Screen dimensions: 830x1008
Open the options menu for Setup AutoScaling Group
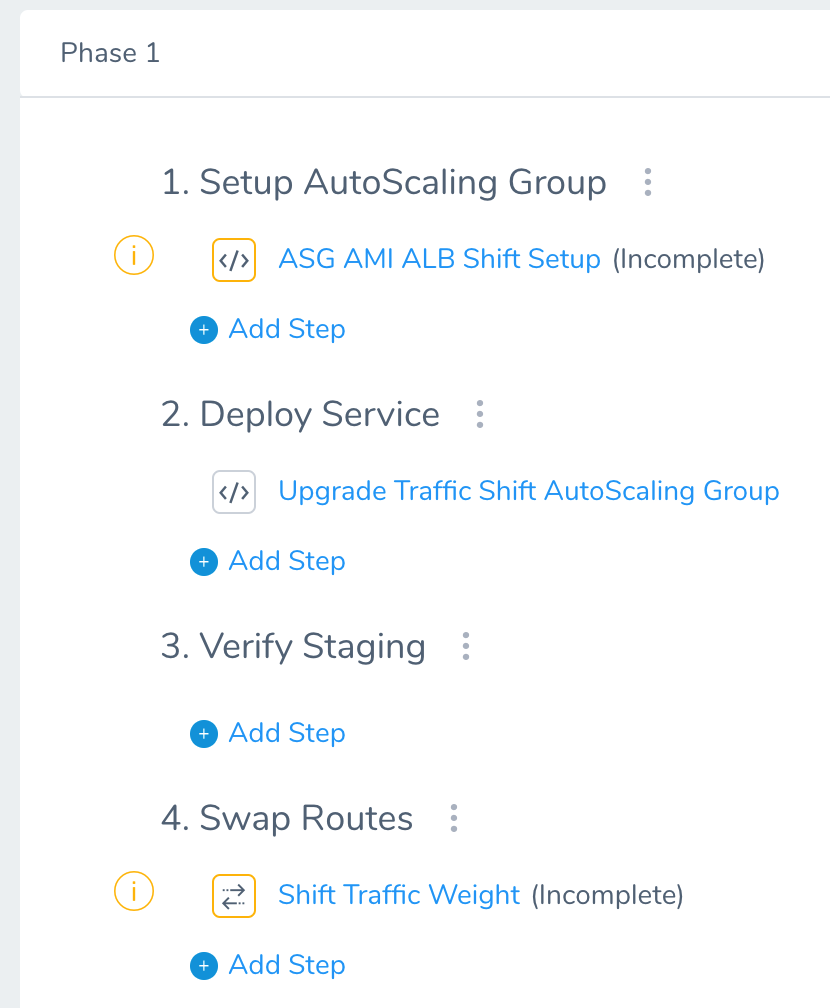[647, 182]
